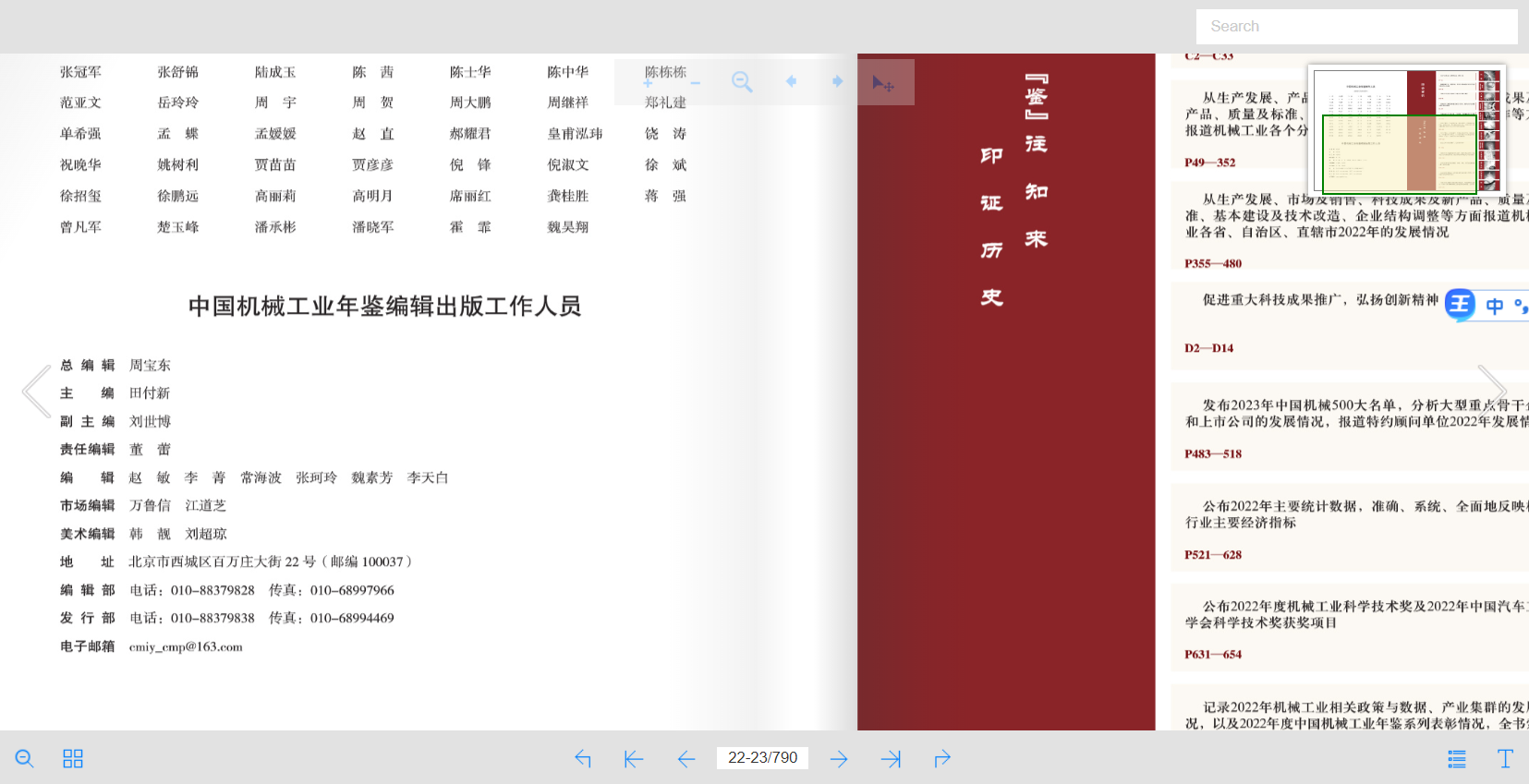Jump to the last page
The height and width of the screenshot is (784, 1529).
coord(891,758)
